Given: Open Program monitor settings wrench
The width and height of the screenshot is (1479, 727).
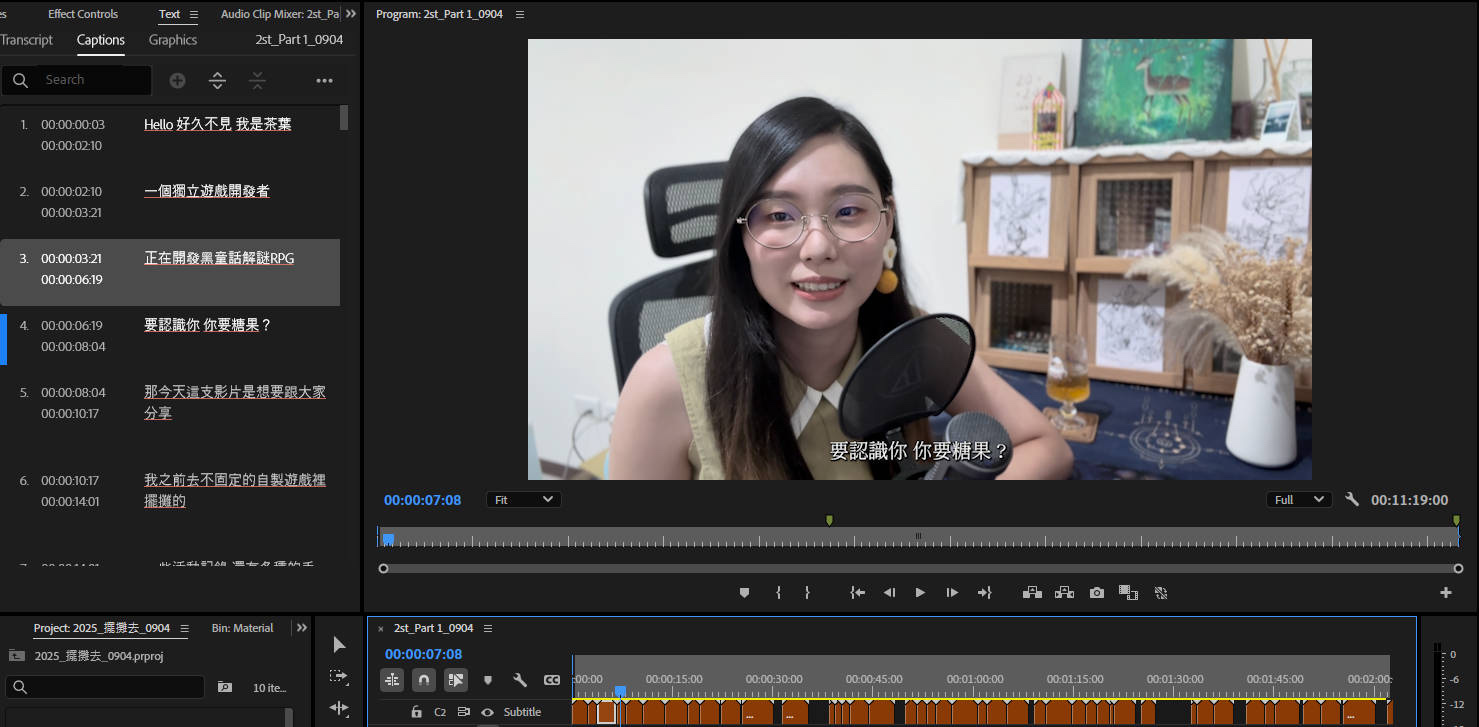Looking at the screenshot, I should pyautogui.click(x=1352, y=499).
